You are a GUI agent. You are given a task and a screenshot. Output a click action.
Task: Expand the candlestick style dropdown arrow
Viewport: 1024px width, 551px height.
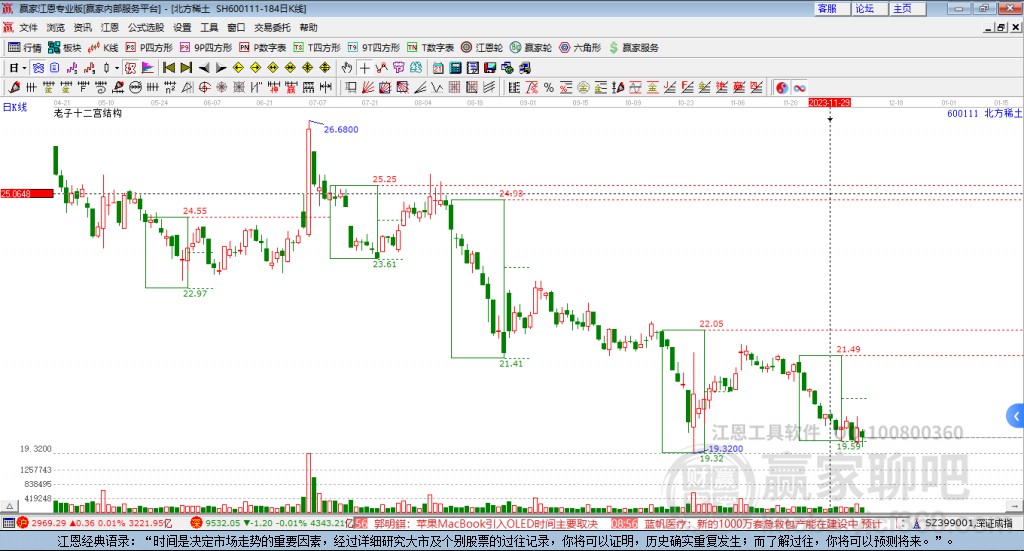(x=116, y=68)
